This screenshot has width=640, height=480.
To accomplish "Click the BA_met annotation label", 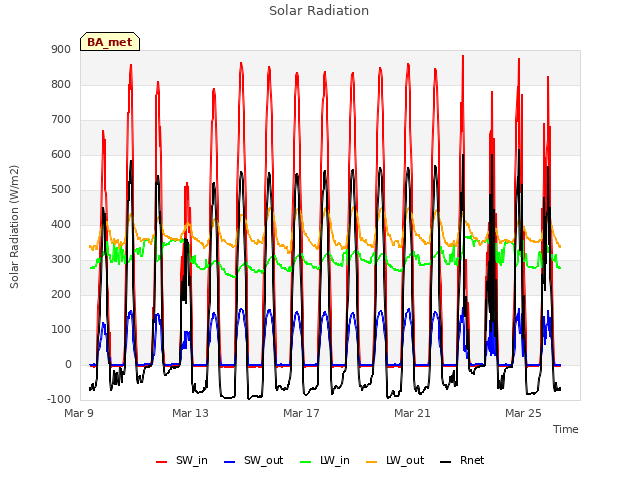I will [x=110, y=42].
